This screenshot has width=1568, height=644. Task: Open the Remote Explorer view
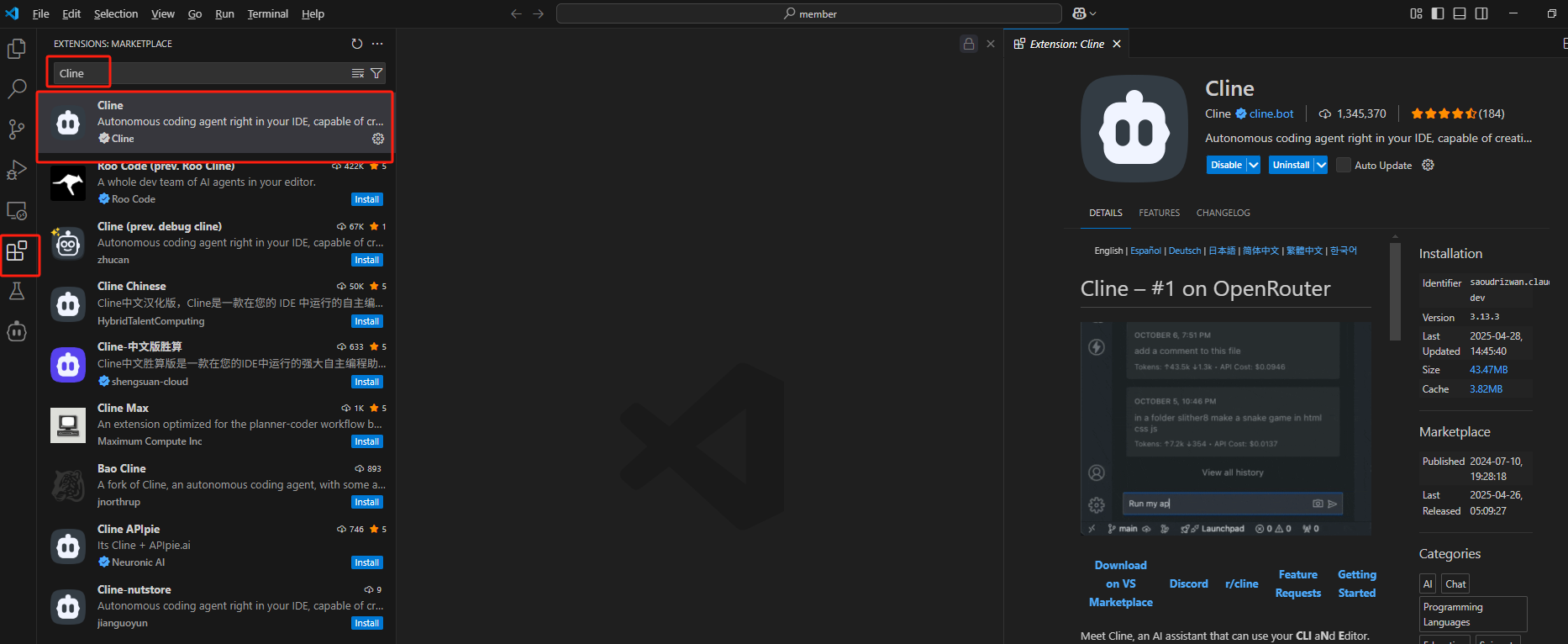coord(17,210)
